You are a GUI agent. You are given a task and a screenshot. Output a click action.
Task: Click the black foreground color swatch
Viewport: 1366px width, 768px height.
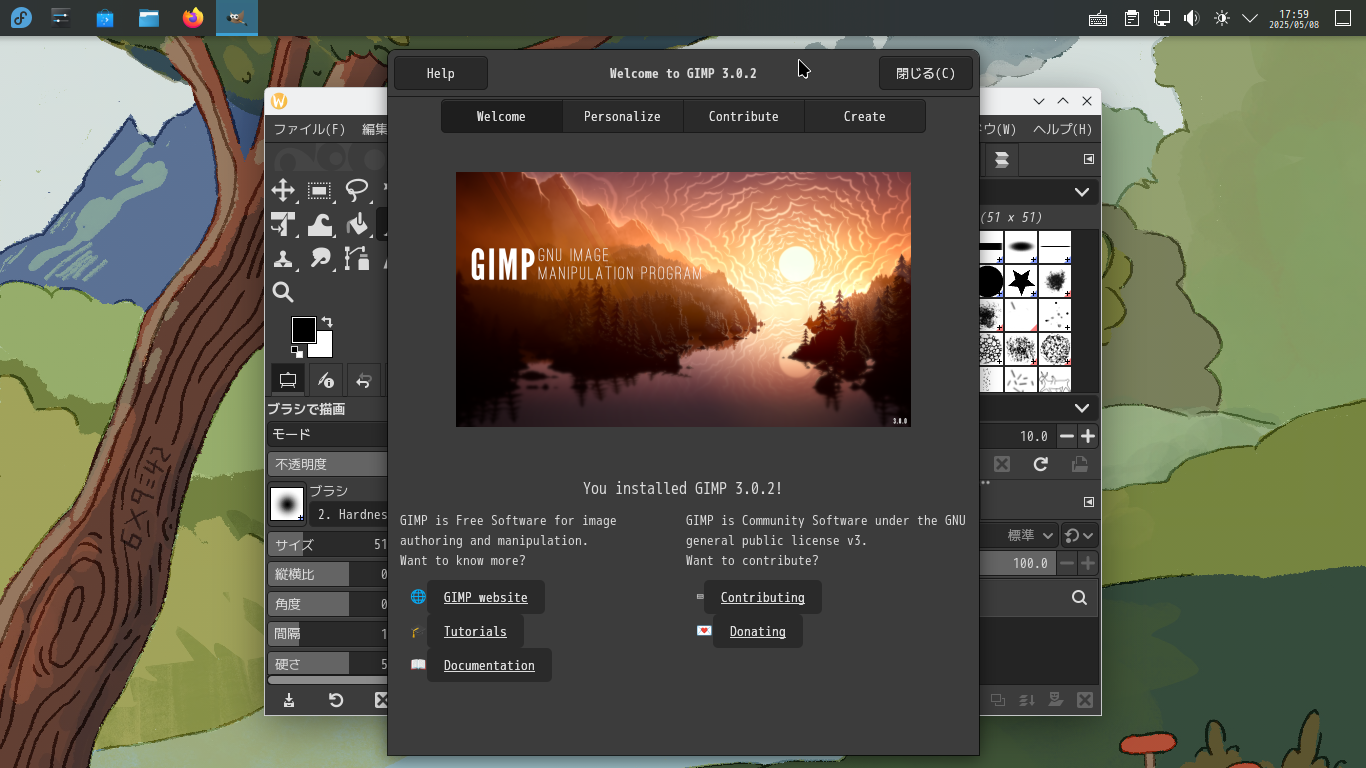coord(303,329)
